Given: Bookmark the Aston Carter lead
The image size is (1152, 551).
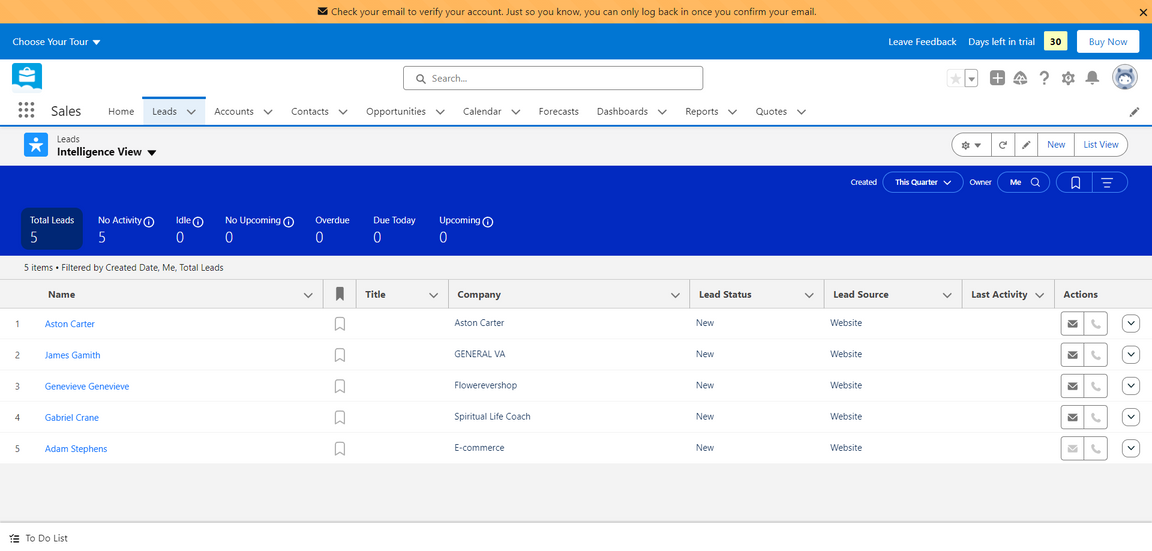Looking at the screenshot, I should tap(339, 324).
